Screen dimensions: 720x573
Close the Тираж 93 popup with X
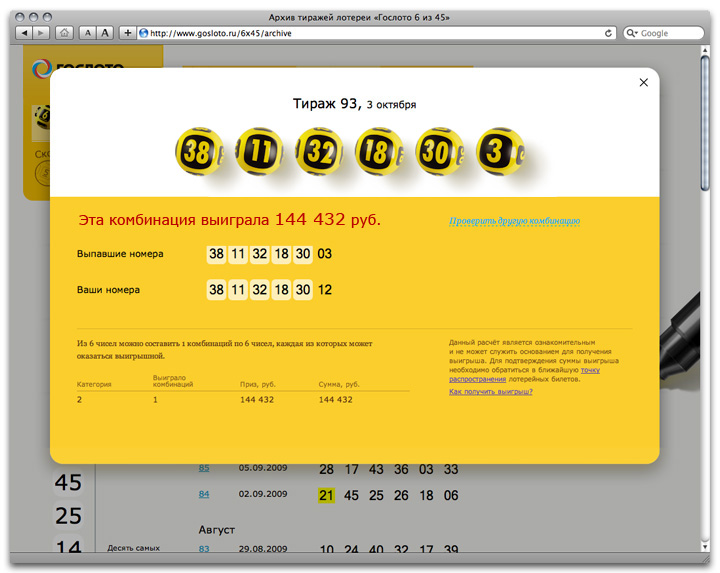(644, 82)
